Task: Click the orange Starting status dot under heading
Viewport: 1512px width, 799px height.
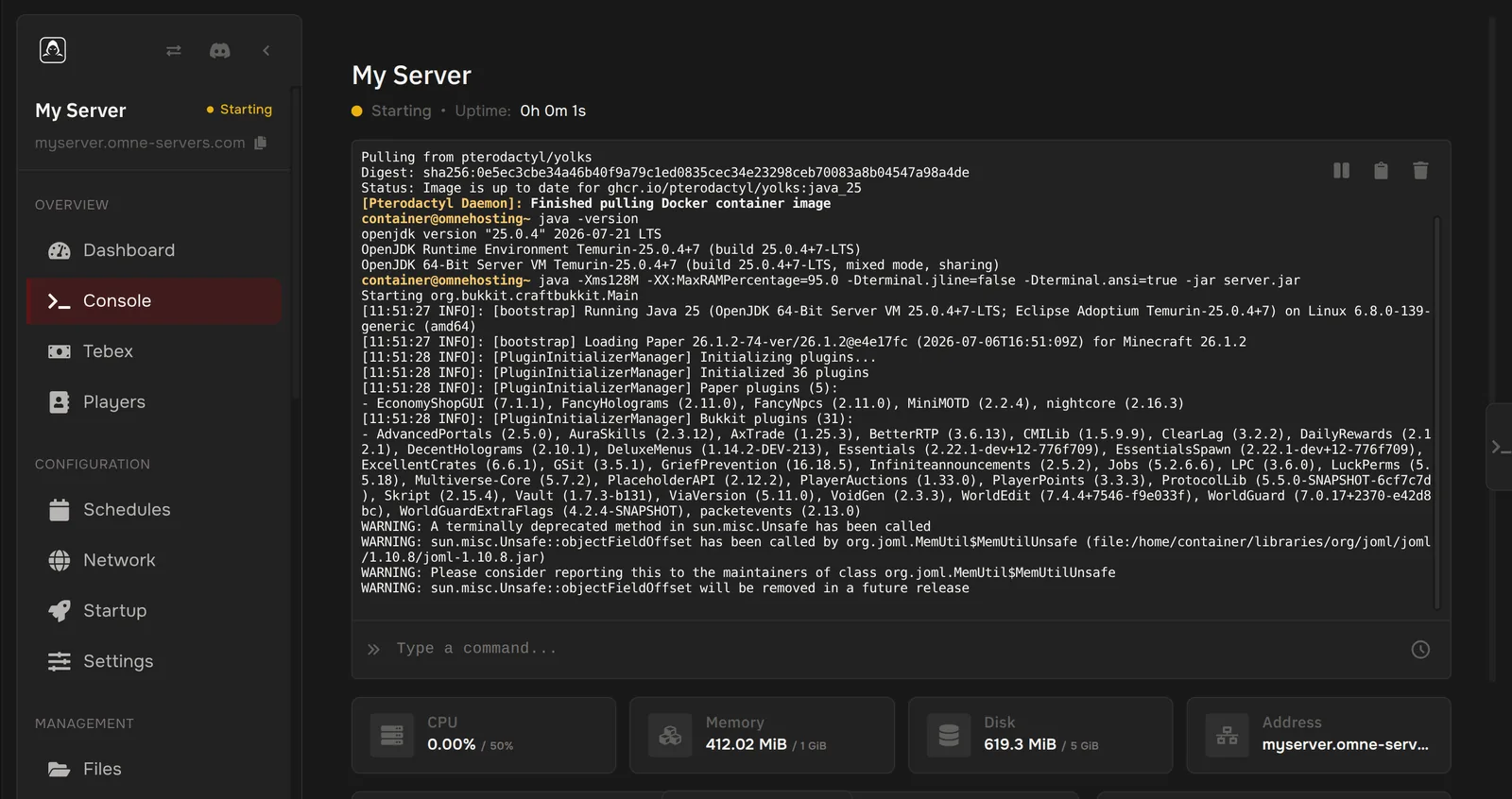Action: pyautogui.click(x=357, y=111)
